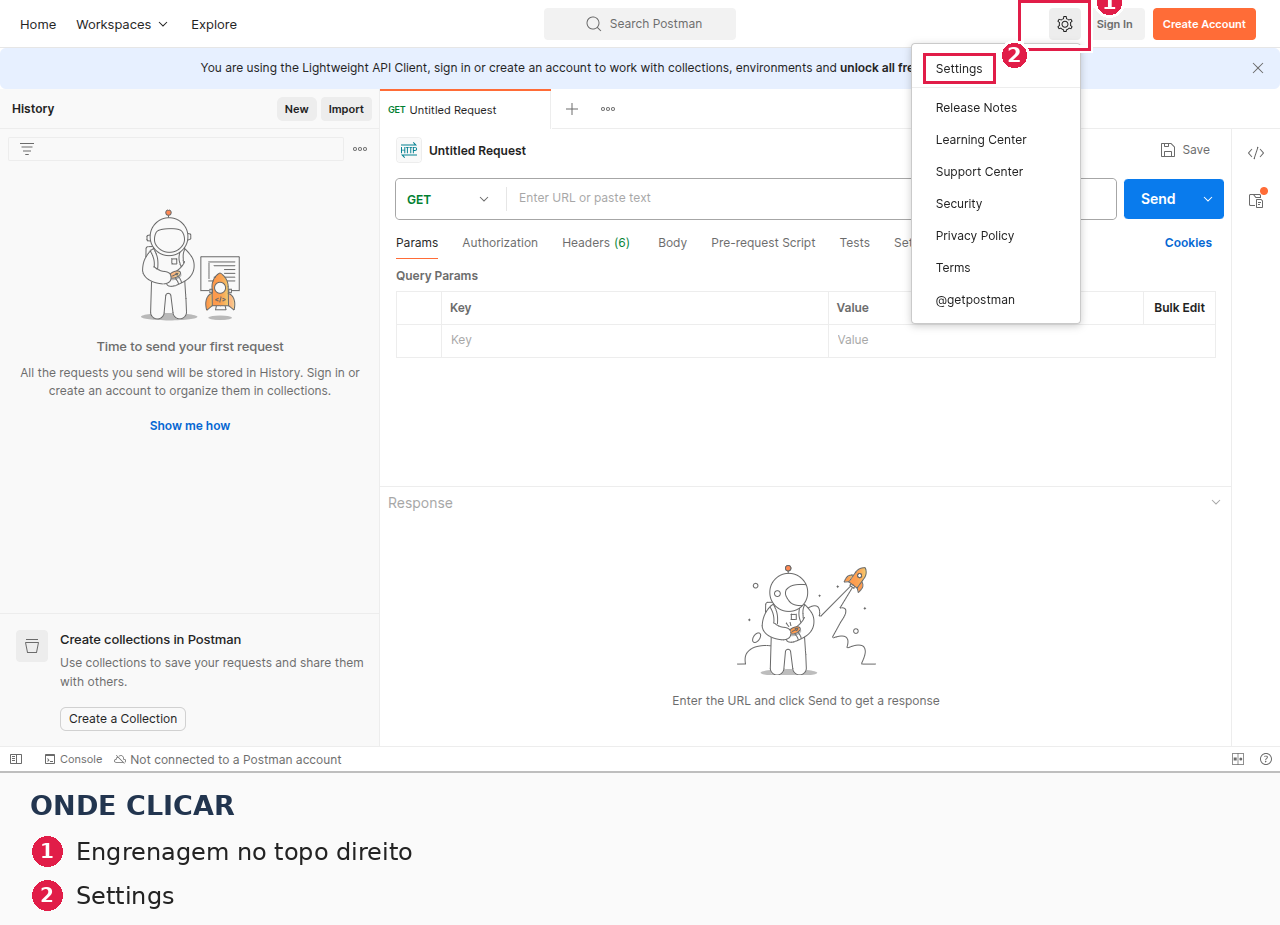Open the Cookies link
Image resolution: width=1280 pixels, height=925 pixels.
[x=1188, y=243]
